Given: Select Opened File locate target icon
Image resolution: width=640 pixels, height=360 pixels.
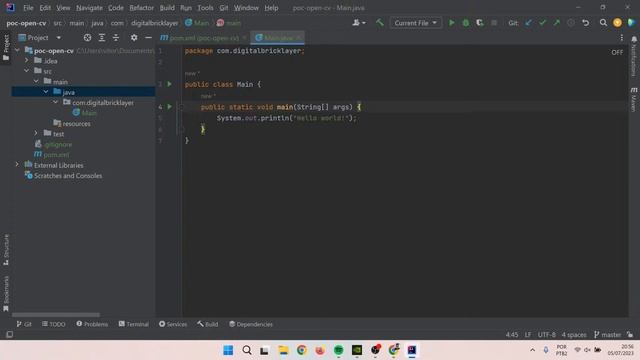Looking at the screenshot, I should pos(87,38).
